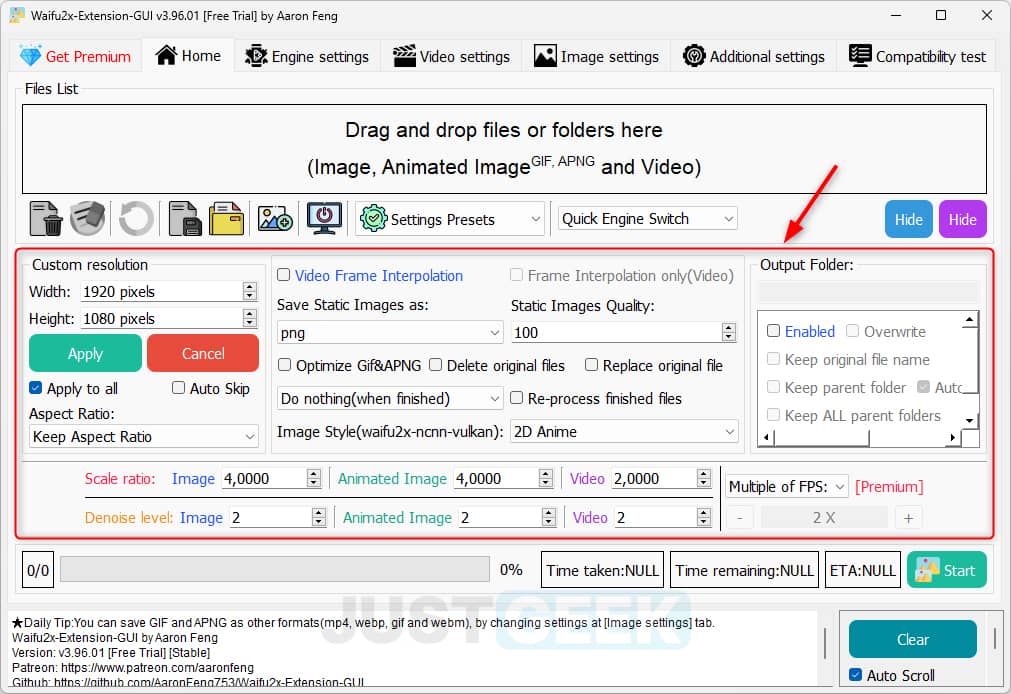This screenshot has width=1011, height=694.
Task: Click the Video denoise level stepper arrows
Action: [x=703, y=517]
